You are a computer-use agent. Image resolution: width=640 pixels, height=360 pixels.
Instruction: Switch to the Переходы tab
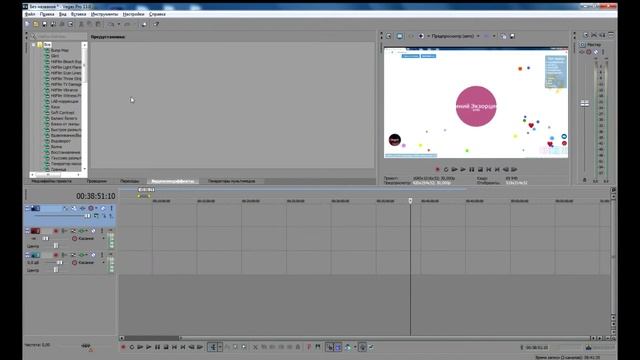coord(129,181)
